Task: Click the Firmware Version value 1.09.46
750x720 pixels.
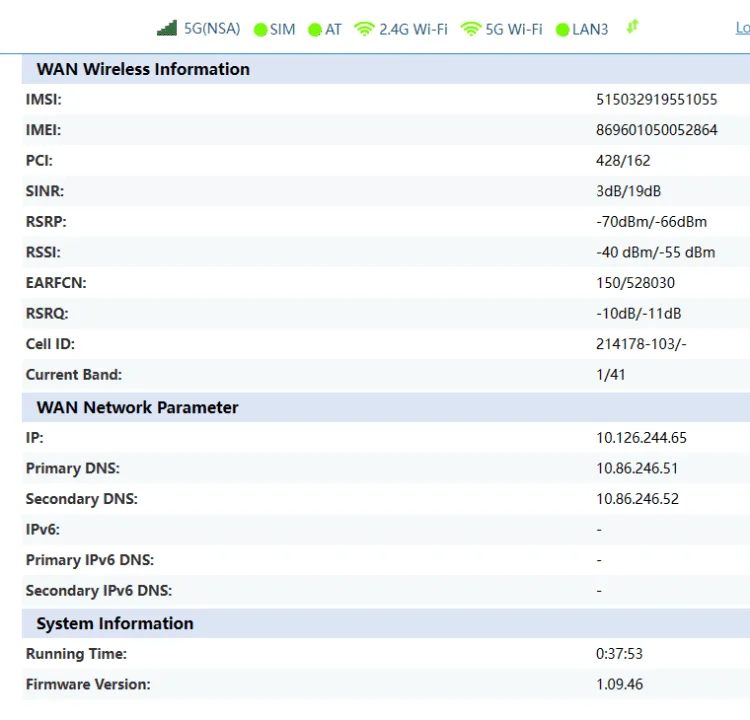Action: tap(619, 685)
